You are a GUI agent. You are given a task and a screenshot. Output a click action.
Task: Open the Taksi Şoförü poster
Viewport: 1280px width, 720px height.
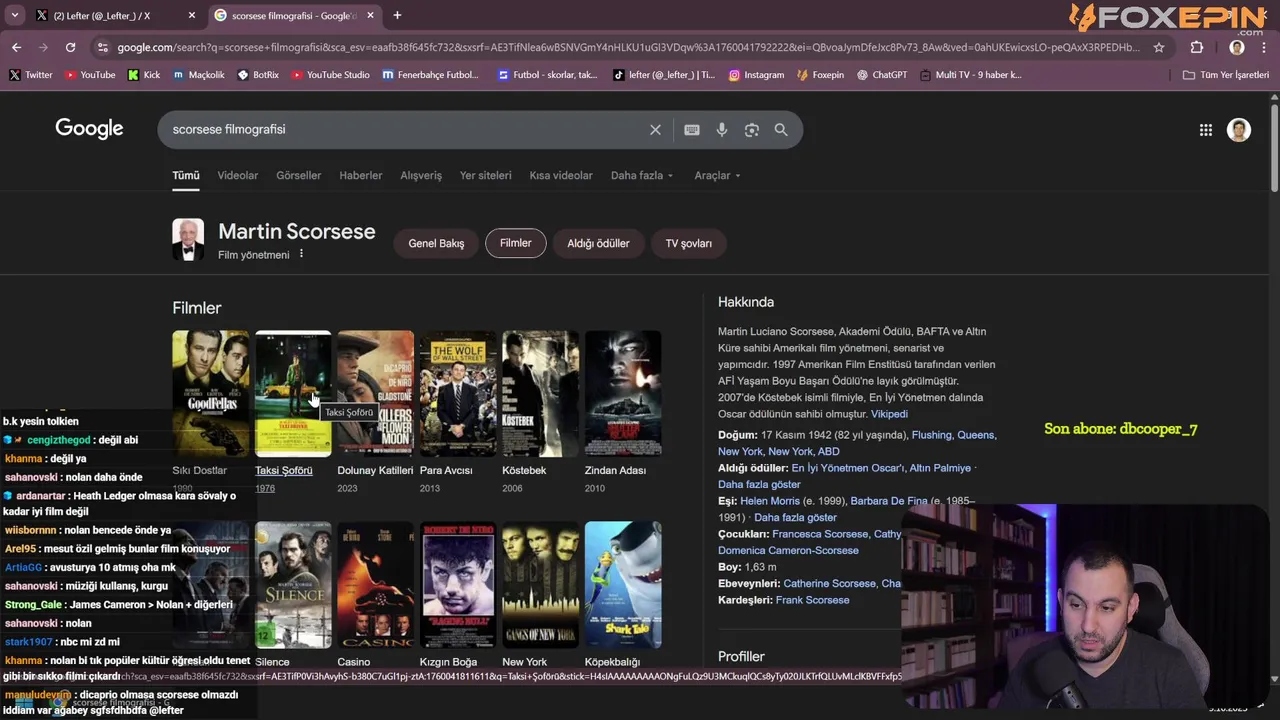point(293,393)
